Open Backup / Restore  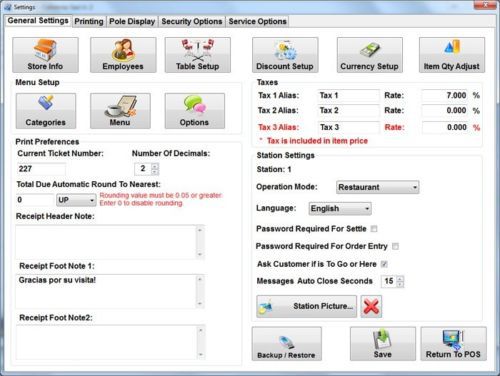287,344
